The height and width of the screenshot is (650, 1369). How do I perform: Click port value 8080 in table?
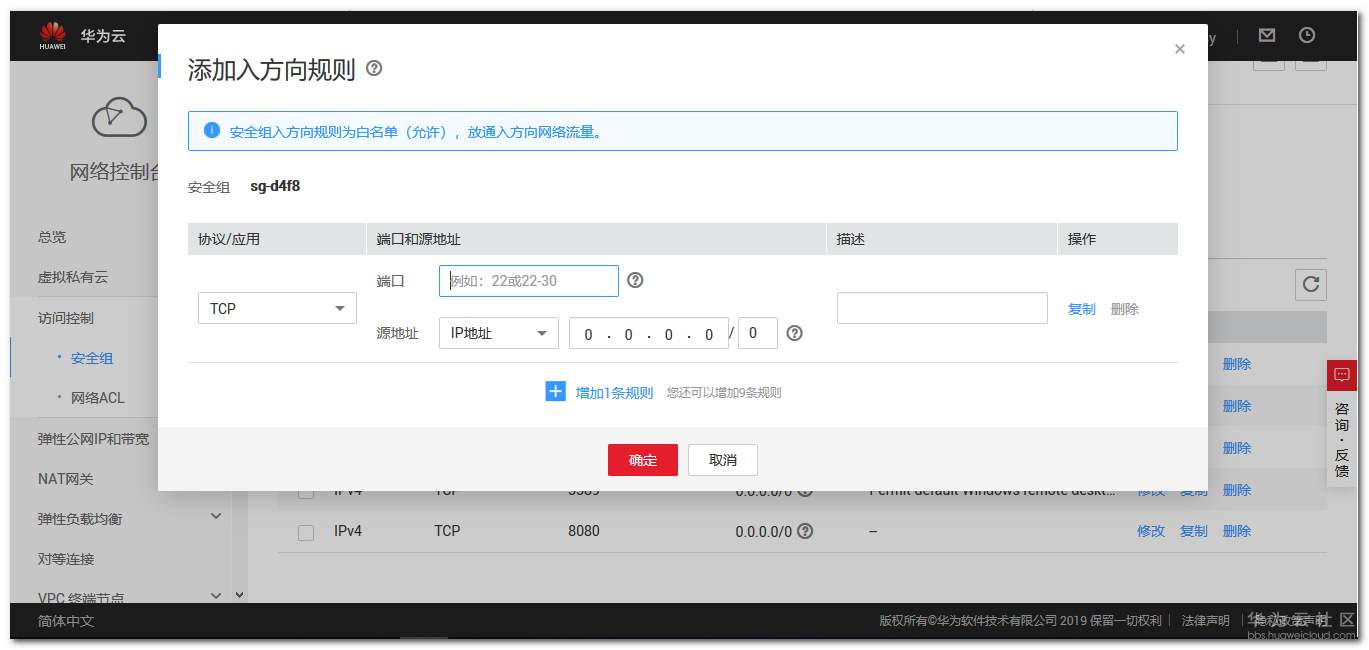pyautogui.click(x=584, y=531)
